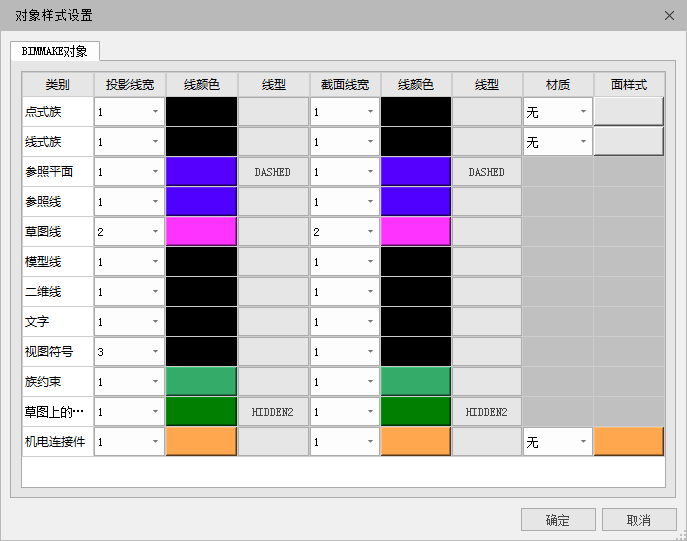The width and height of the screenshot is (687, 541).
Task: Open 投影线宽 dropdown for 线式族
Action: [129, 141]
